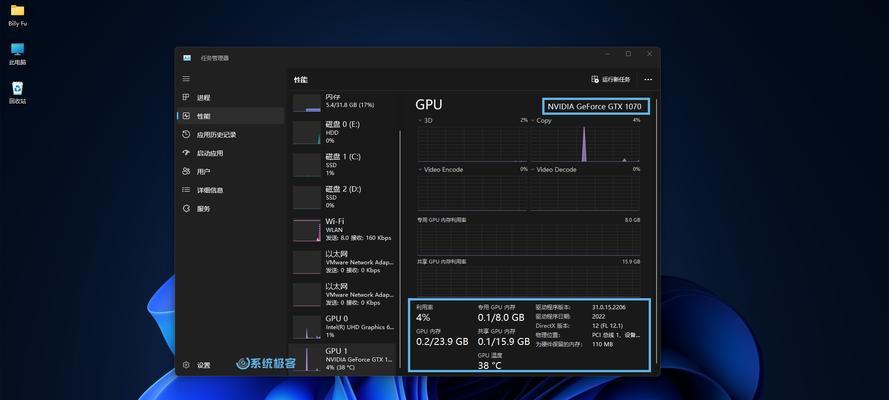Select GPU 1 NVIDIA GeForce entry

click(342, 359)
